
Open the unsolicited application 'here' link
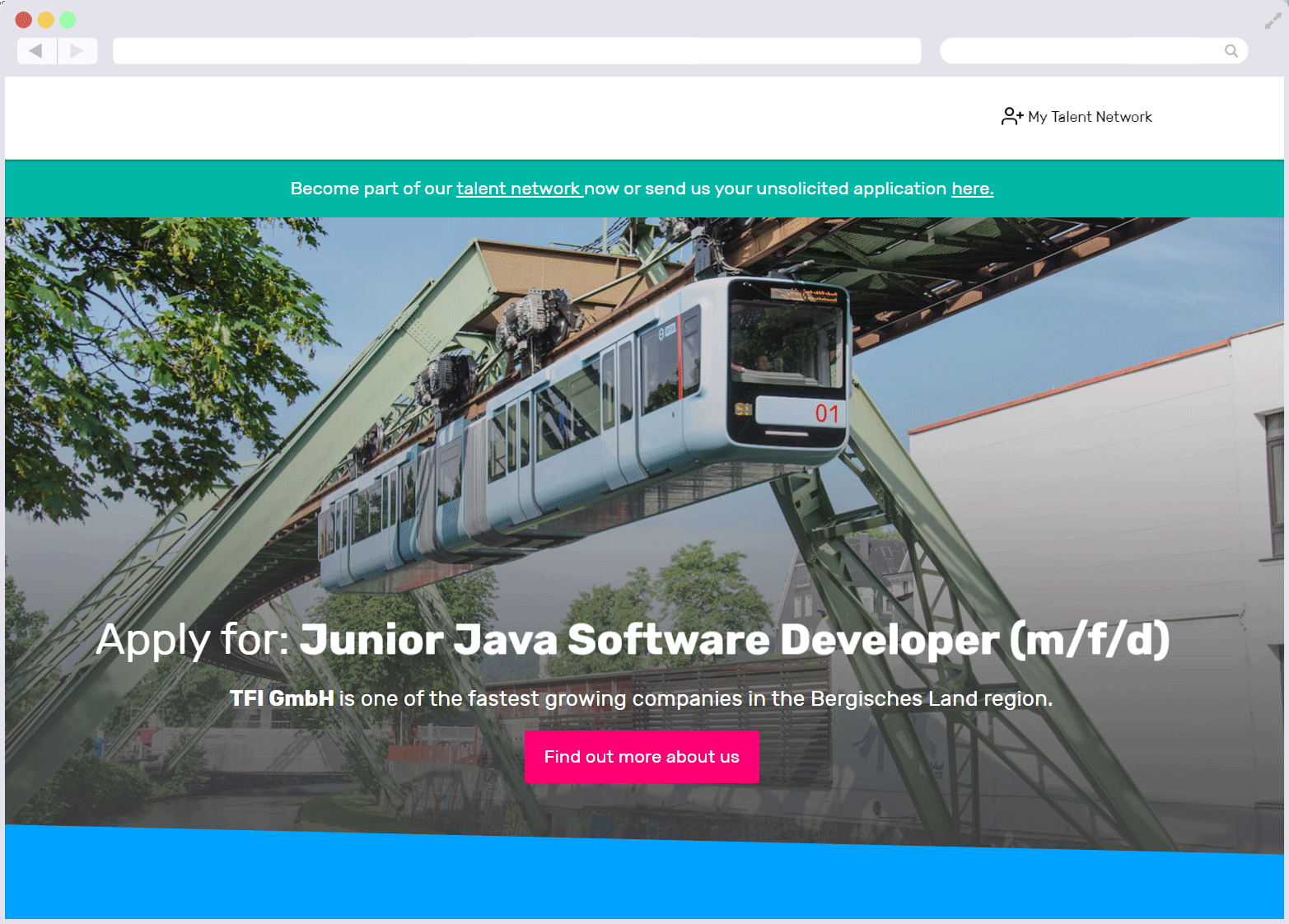[x=973, y=189]
